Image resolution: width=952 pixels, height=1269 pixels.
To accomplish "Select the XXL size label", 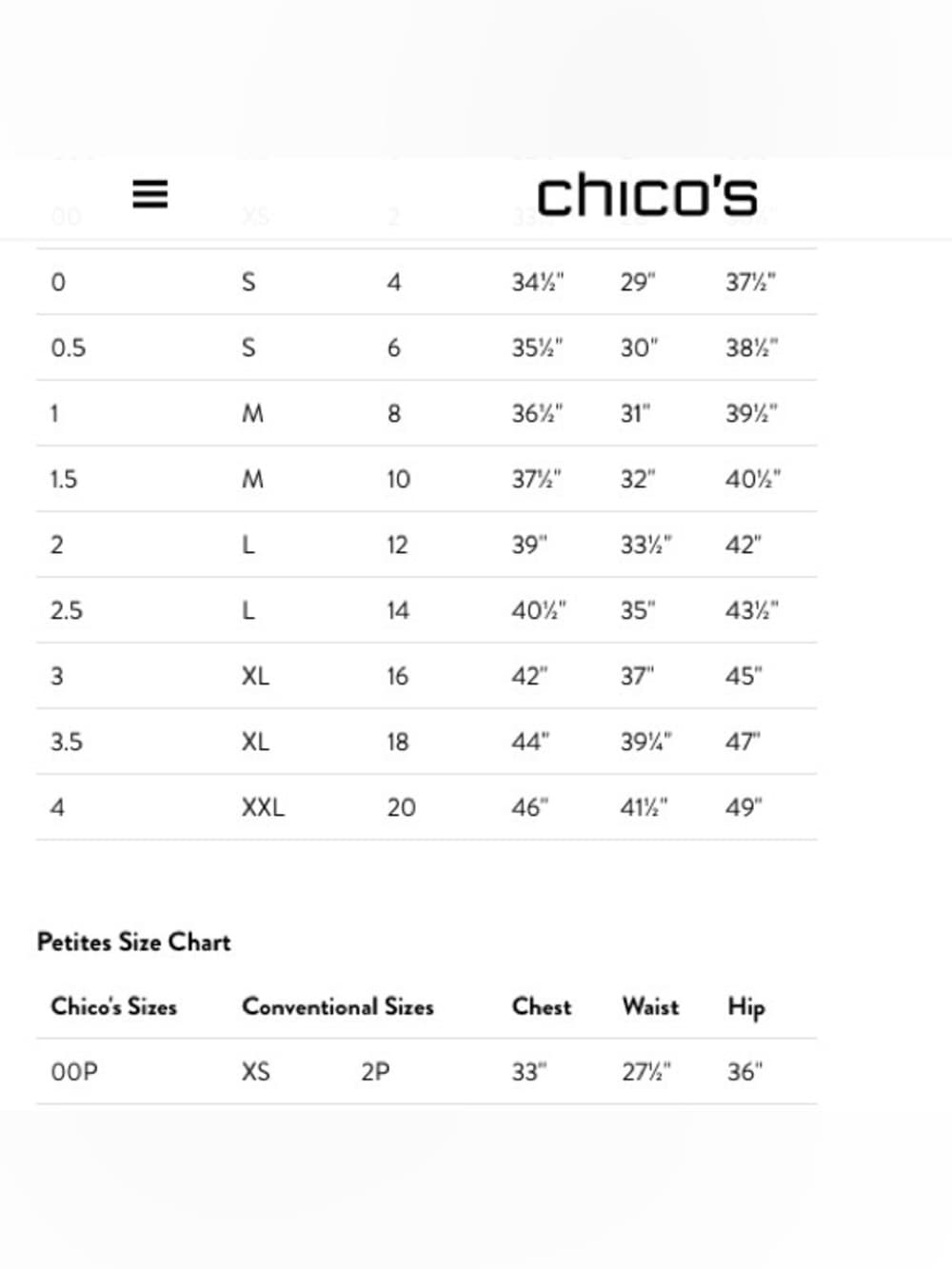I will click(263, 807).
